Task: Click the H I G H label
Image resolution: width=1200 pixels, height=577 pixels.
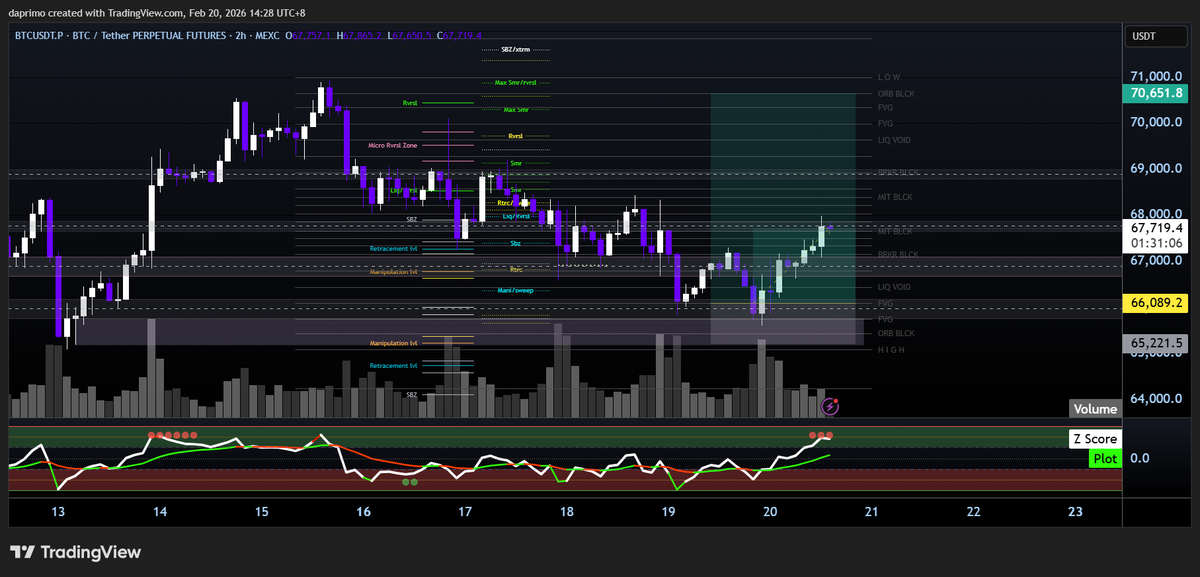Action: click(890, 349)
